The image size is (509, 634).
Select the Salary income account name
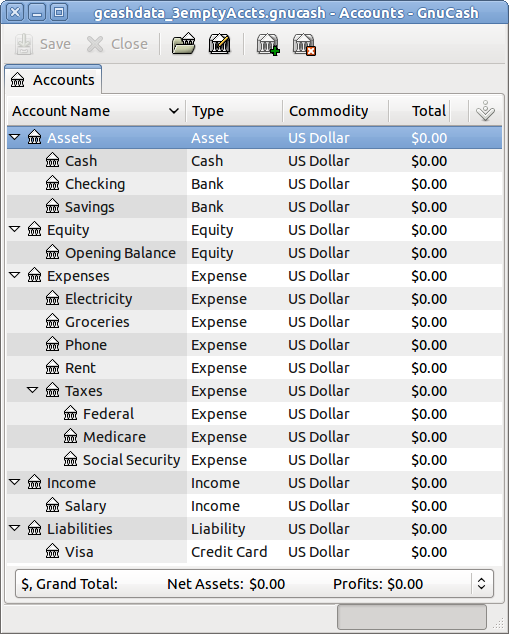click(x=86, y=506)
